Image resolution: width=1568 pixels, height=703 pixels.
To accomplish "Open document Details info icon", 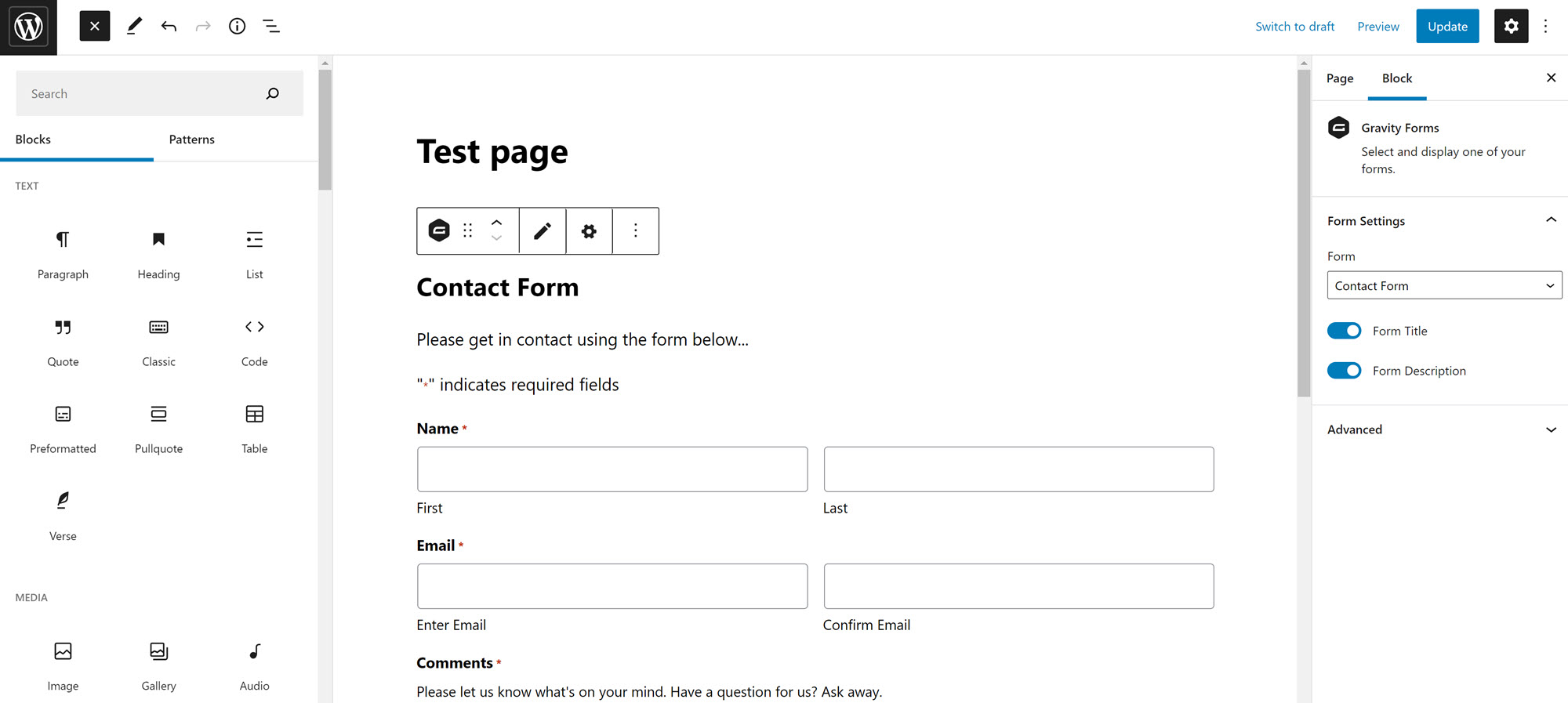I will [x=237, y=27].
